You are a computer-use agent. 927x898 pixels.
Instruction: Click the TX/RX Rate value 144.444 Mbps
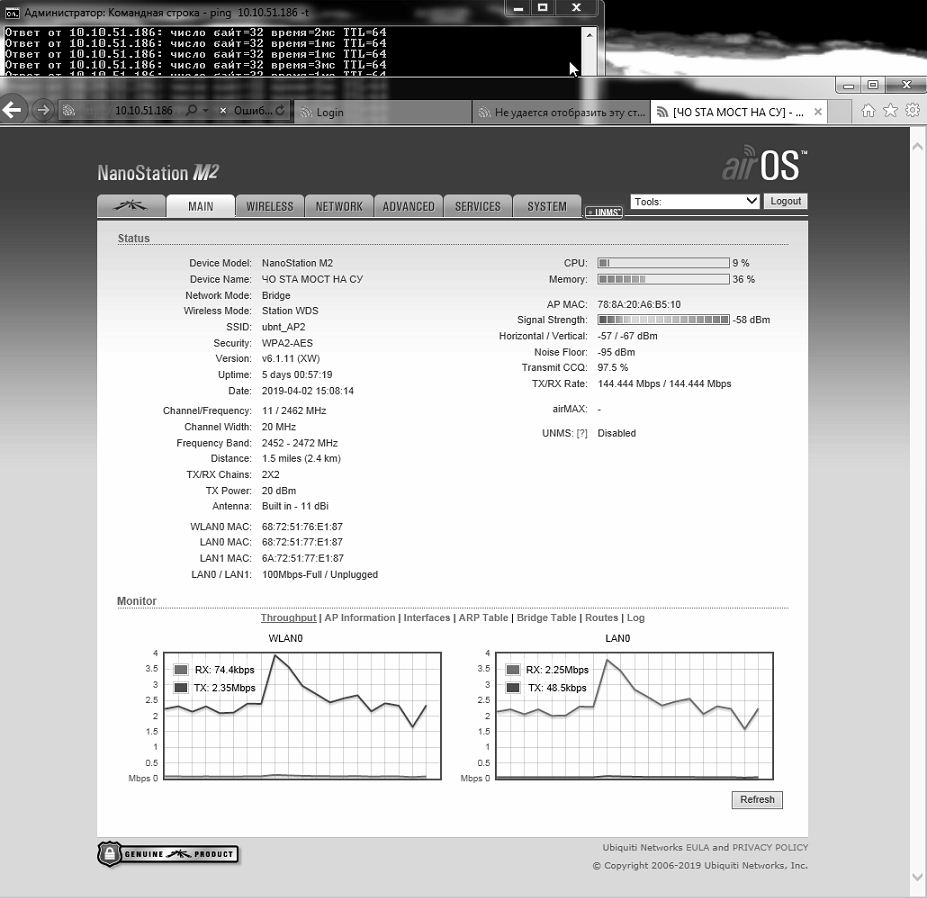(x=664, y=384)
